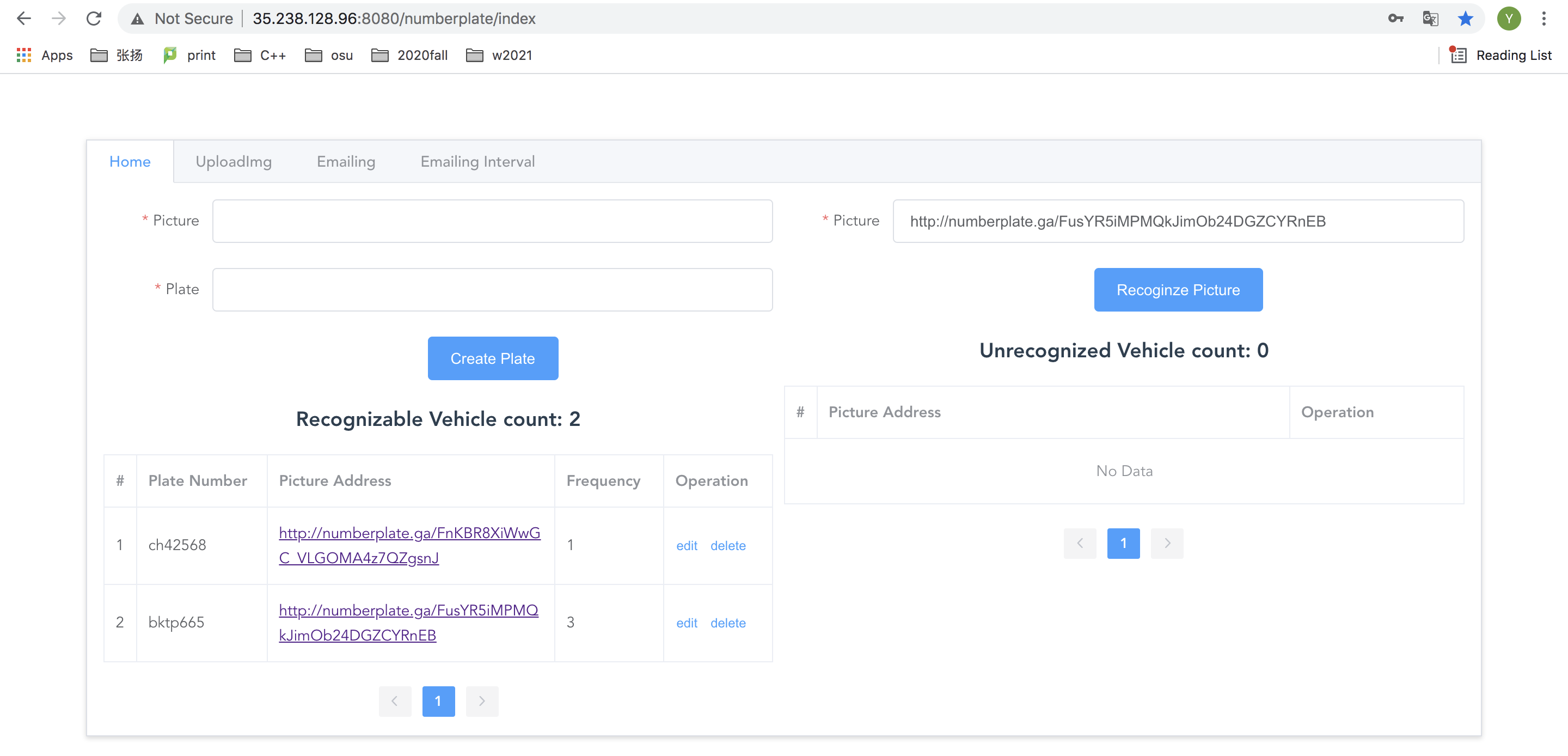Go to next page of recognizable vehicles
The image size is (1568, 756).
(x=481, y=701)
